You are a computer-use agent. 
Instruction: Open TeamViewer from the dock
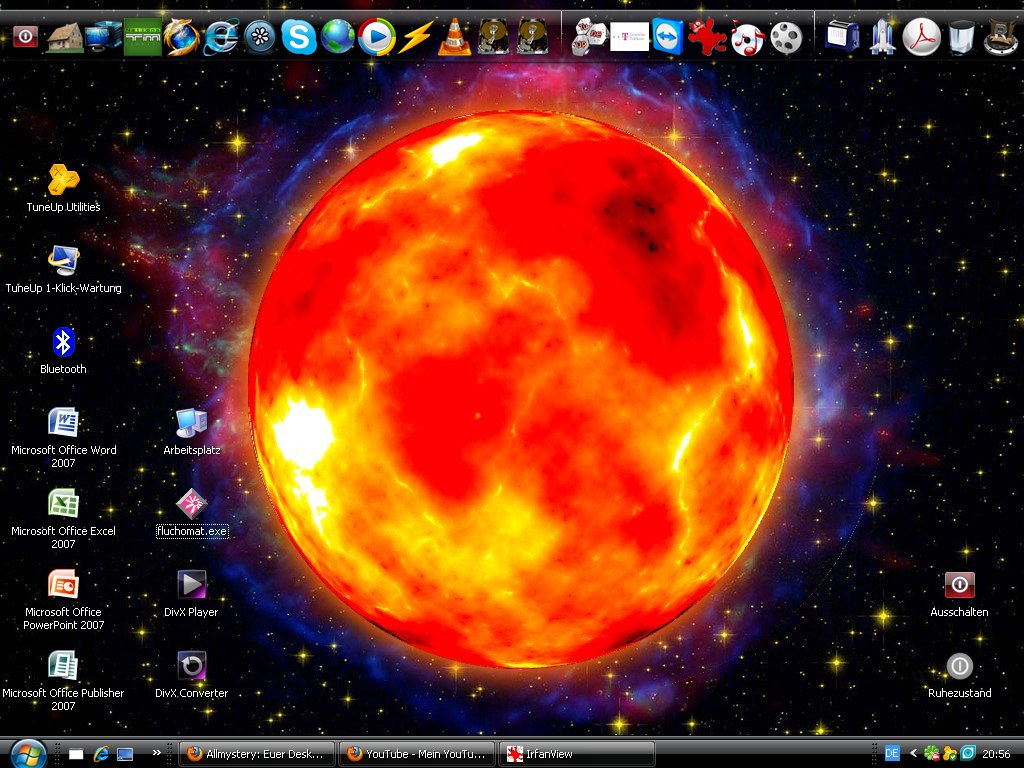point(667,37)
